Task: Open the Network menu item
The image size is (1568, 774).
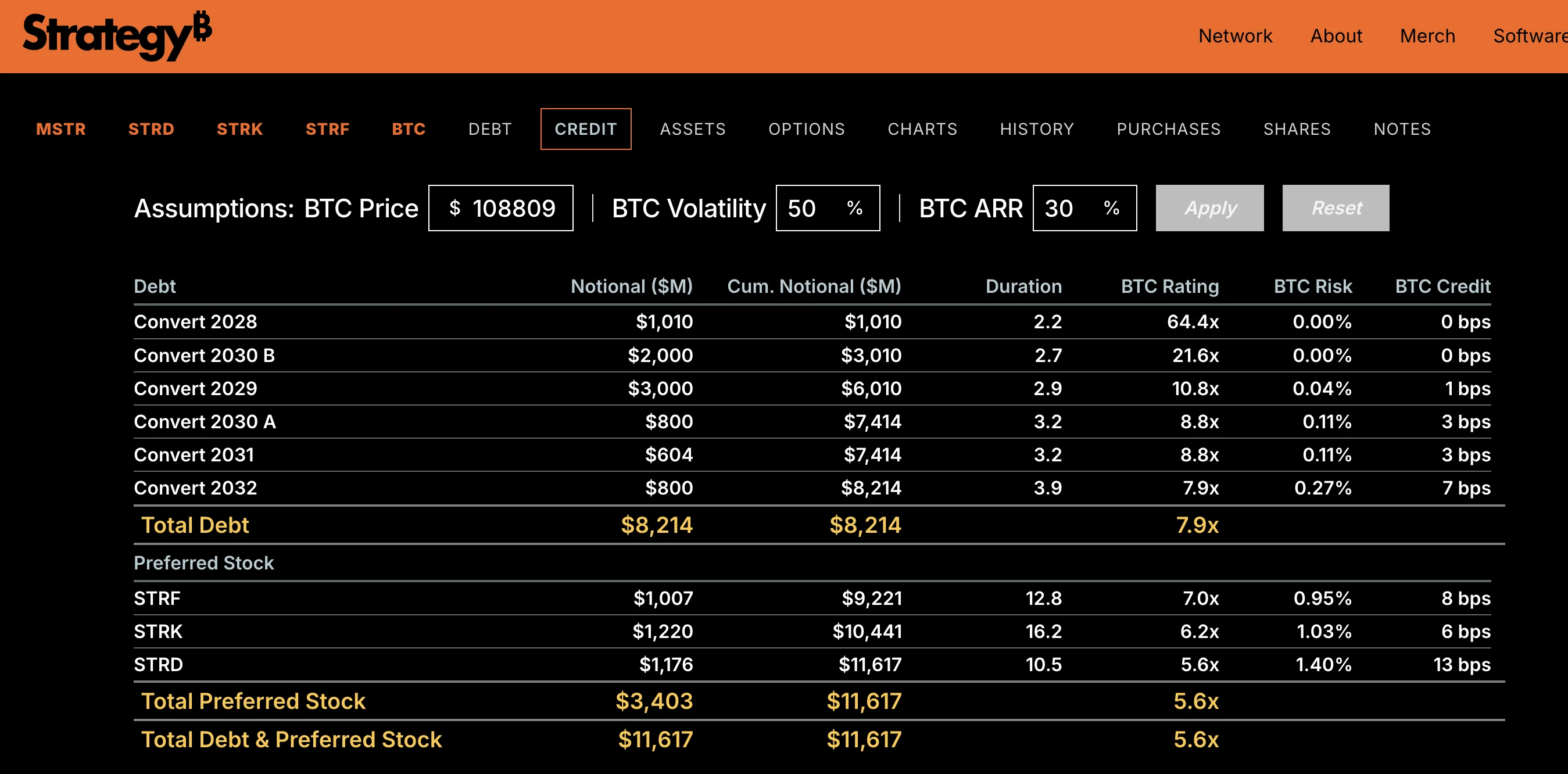Action: tap(1234, 35)
